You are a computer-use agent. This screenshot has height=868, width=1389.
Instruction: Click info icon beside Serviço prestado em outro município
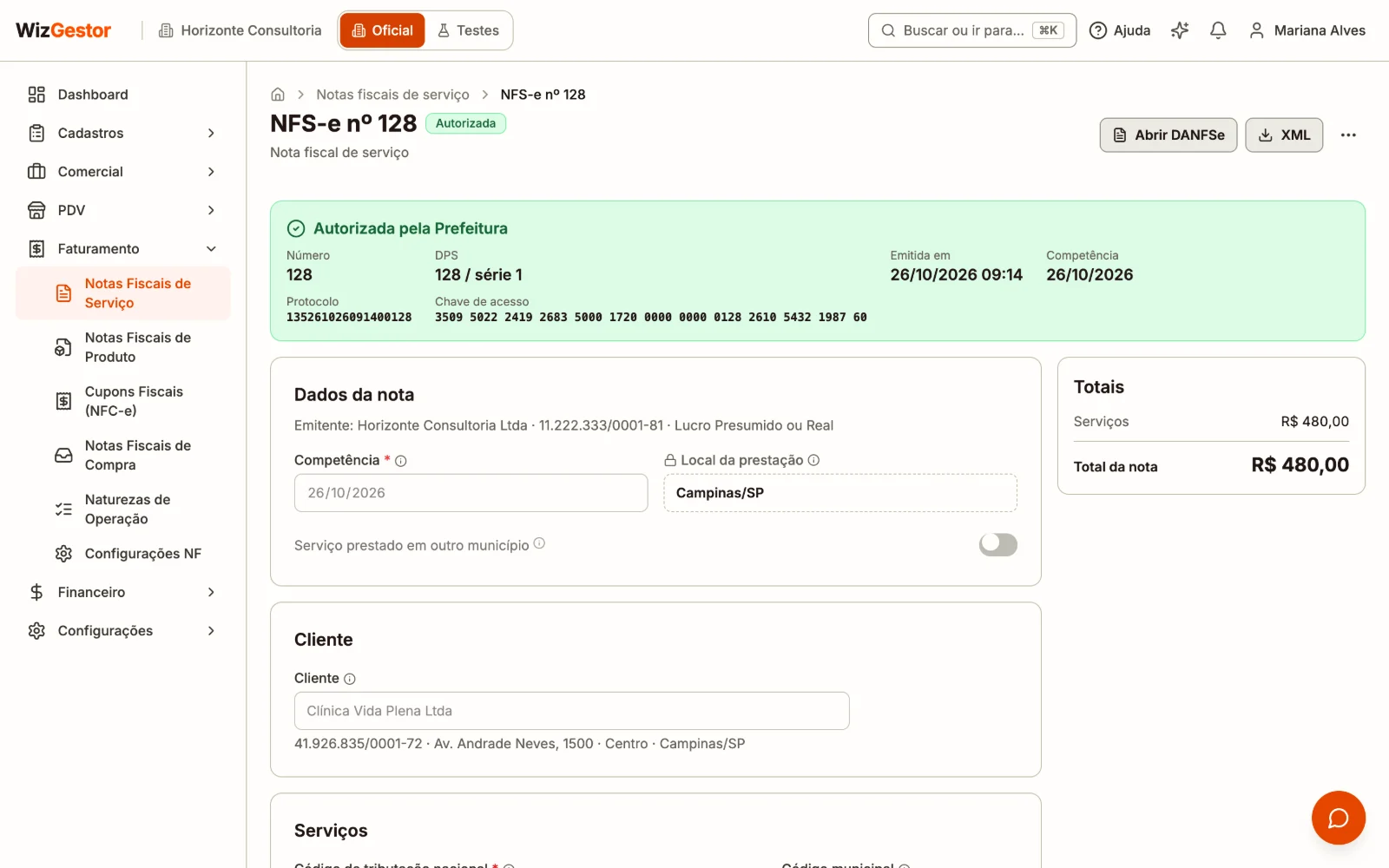point(539,543)
